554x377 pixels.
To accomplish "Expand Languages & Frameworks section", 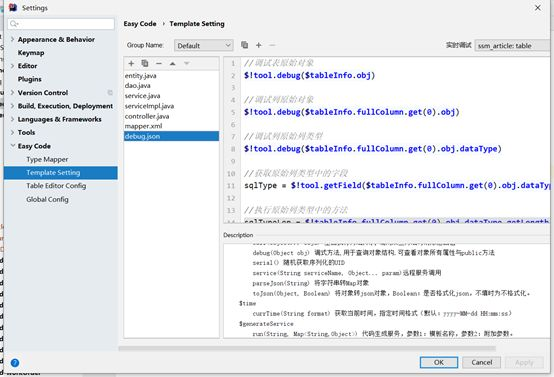I will [12, 119].
